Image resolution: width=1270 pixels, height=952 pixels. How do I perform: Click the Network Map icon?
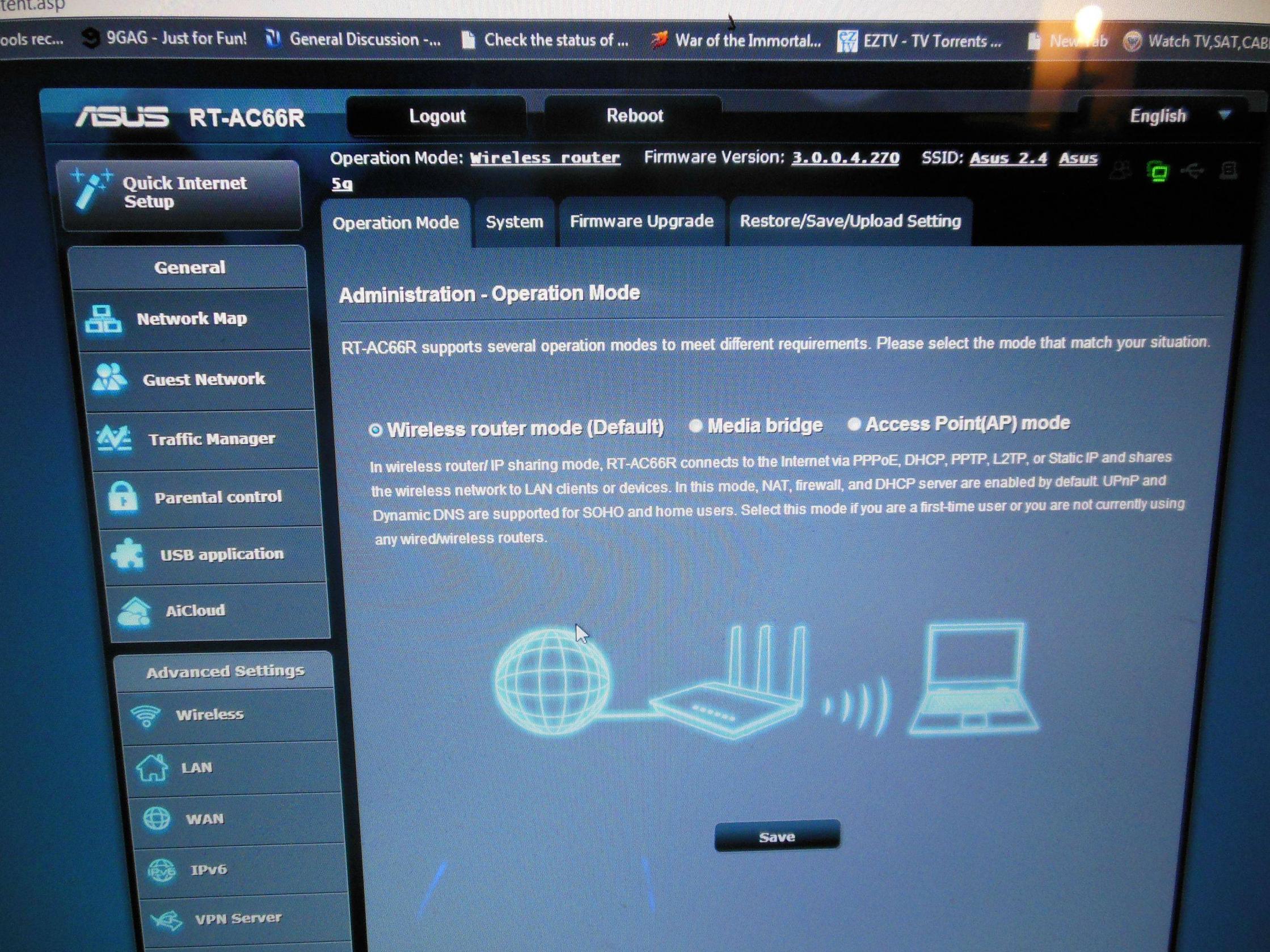(103, 319)
